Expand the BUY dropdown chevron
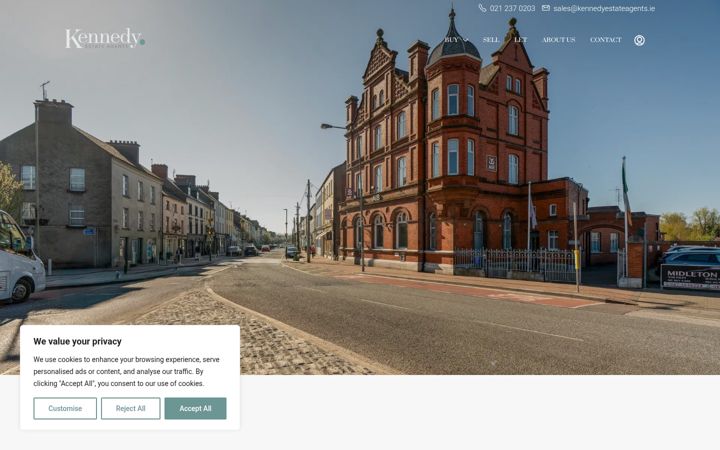This screenshot has height=450, width=720. click(x=466, y=40)
